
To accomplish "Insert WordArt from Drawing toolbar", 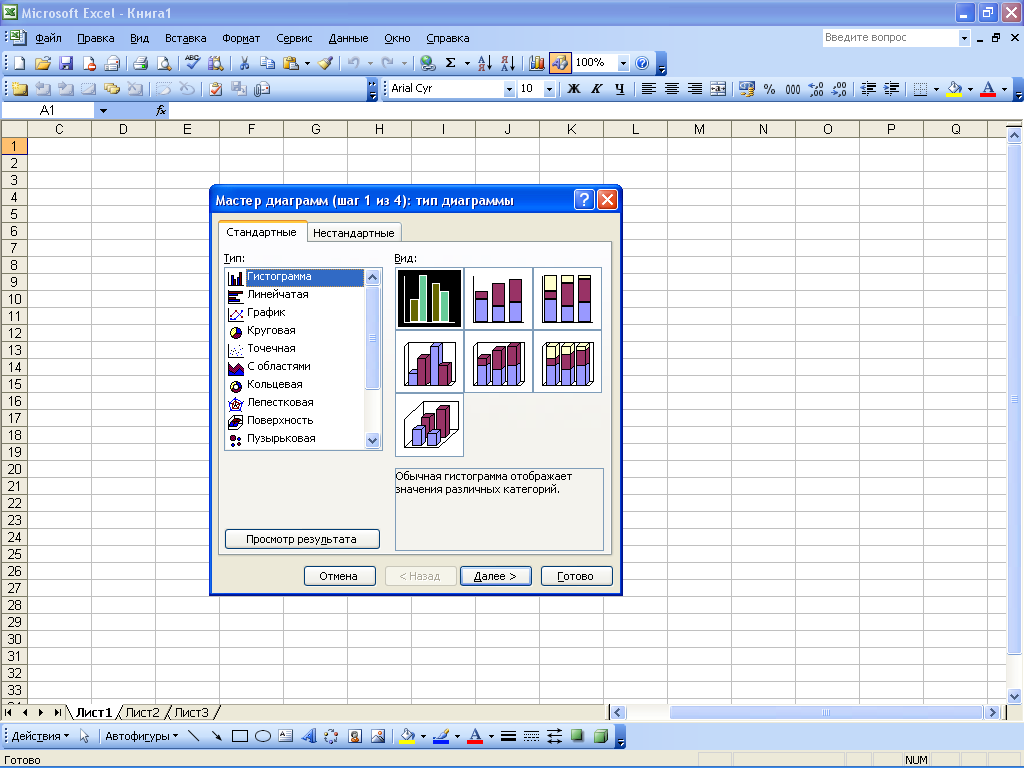I will (x=309, y=736).
